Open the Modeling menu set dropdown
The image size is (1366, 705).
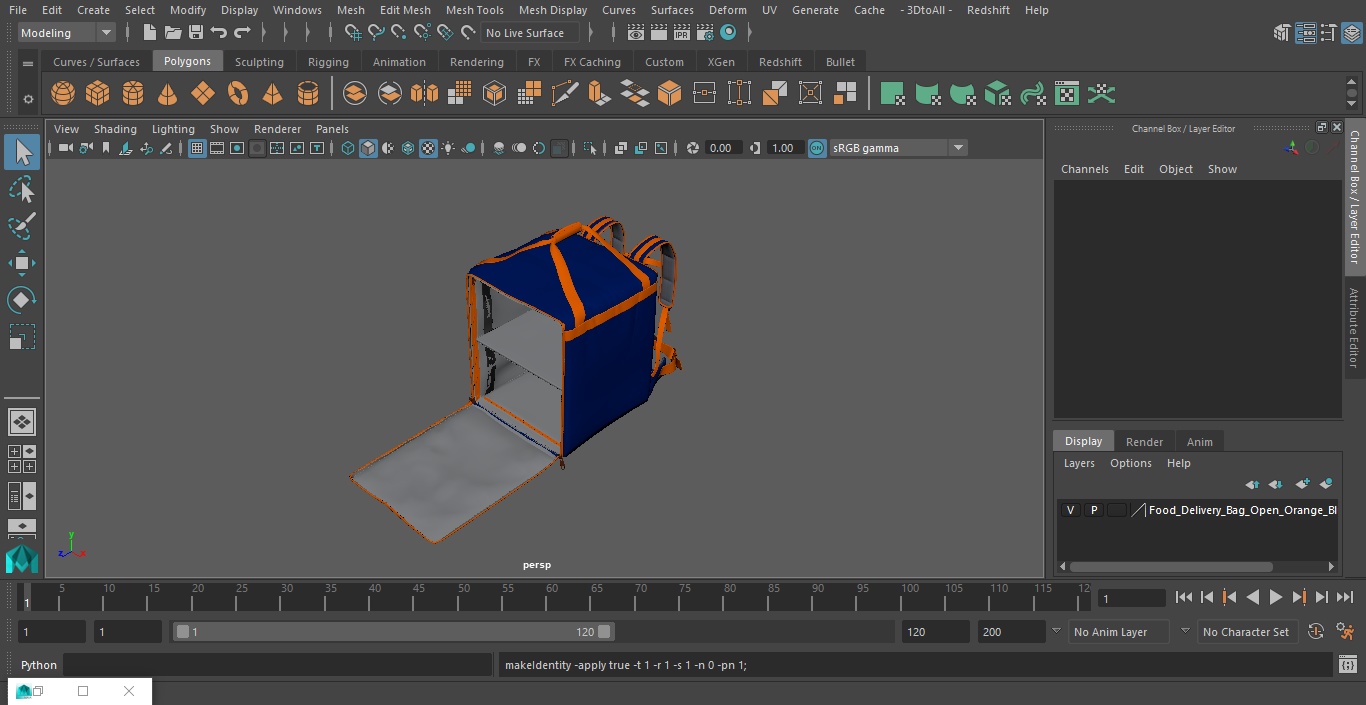pyautogui.click(x=66, y=33)
